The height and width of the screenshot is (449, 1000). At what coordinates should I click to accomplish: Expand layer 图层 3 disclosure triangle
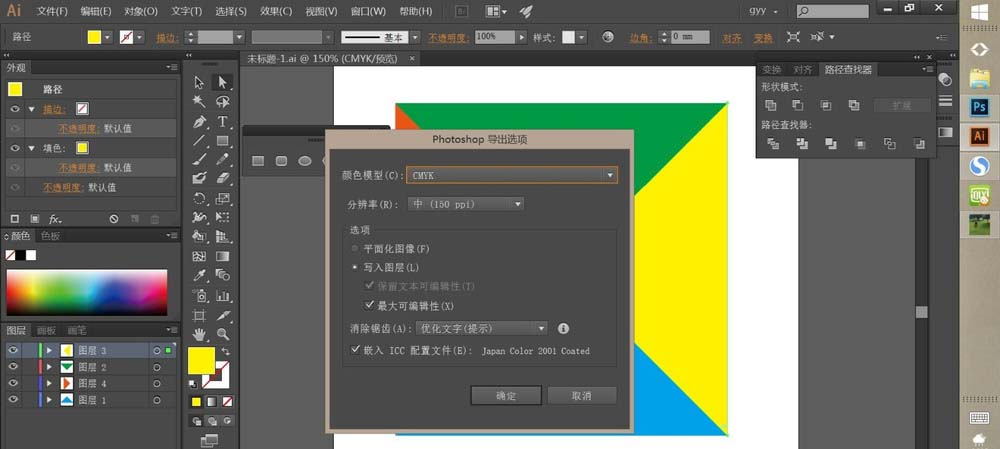click(49, 350)
